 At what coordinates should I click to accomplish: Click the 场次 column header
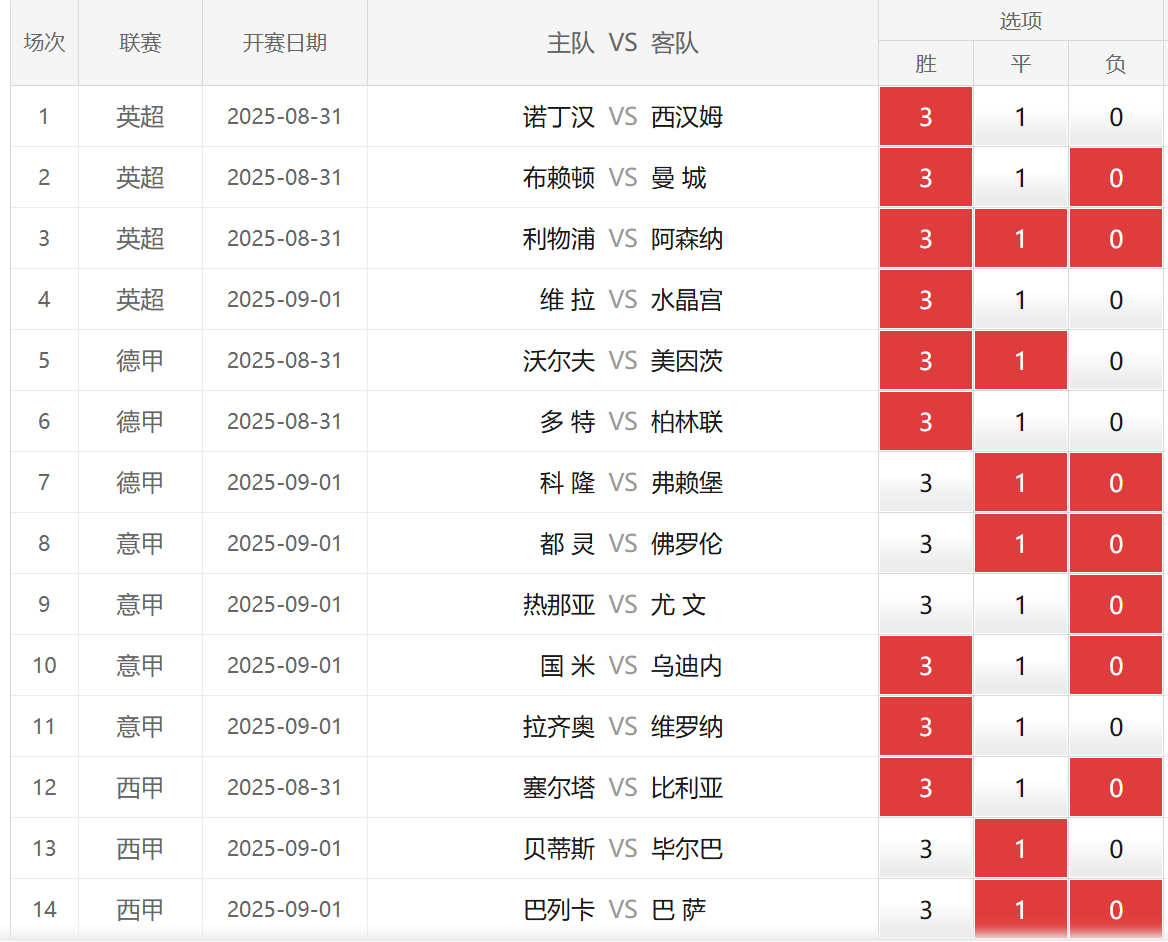click(x=45, y=42)
